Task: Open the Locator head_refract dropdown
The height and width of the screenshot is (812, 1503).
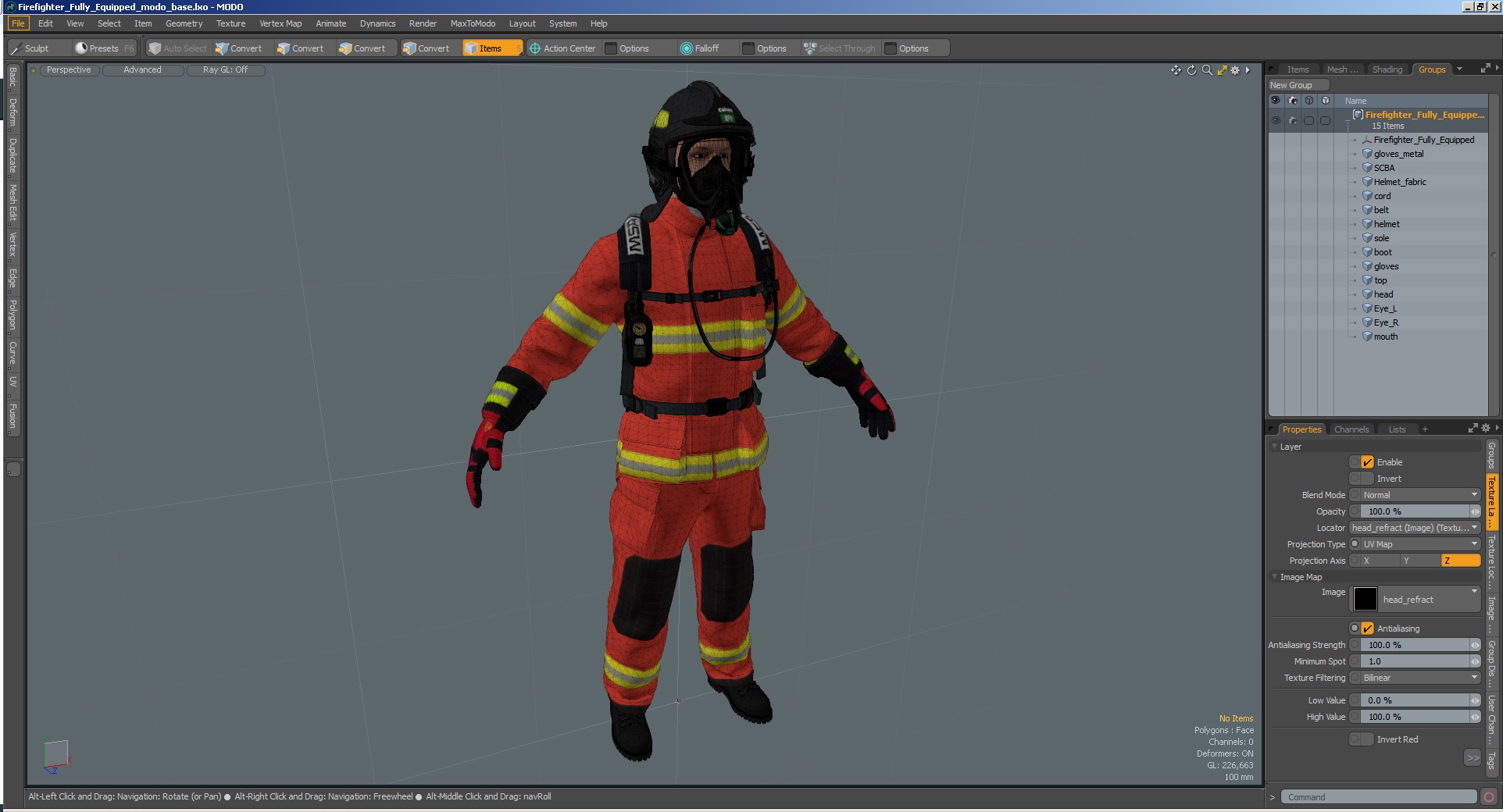Action: coord(1415,528)
